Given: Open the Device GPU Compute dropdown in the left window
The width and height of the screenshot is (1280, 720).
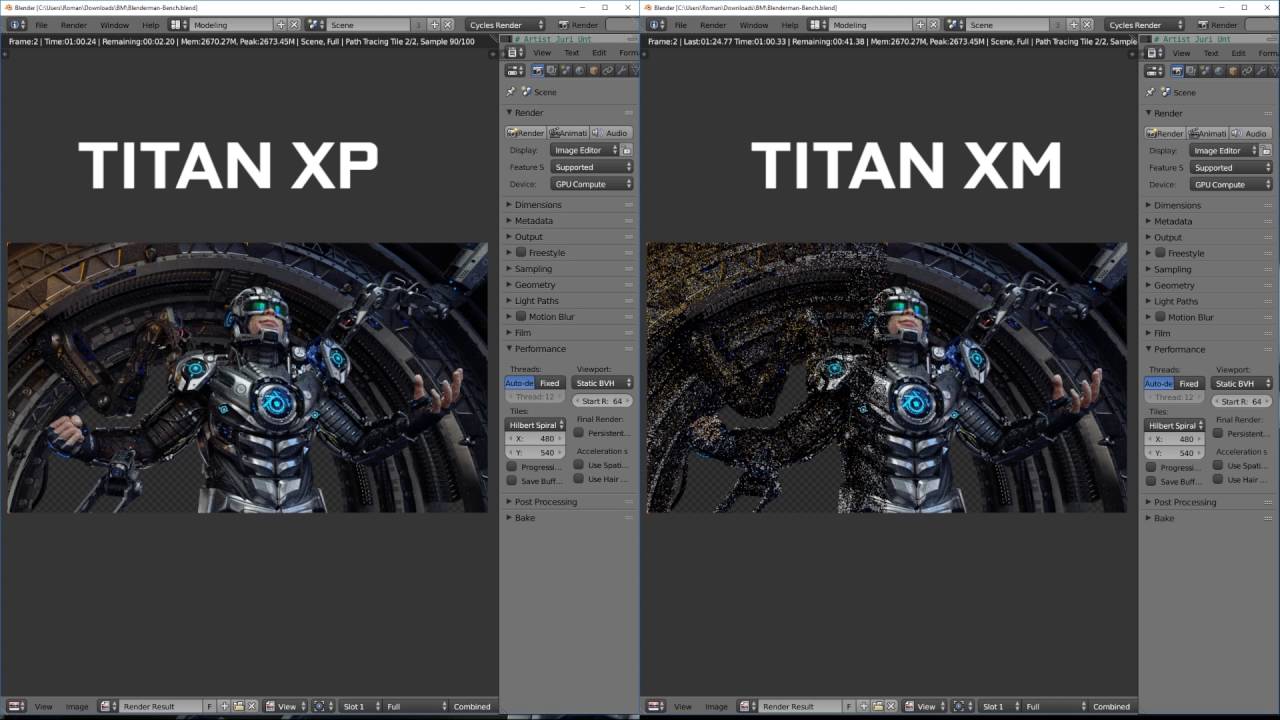Looking at the screenshot, I should coord(591,184).
